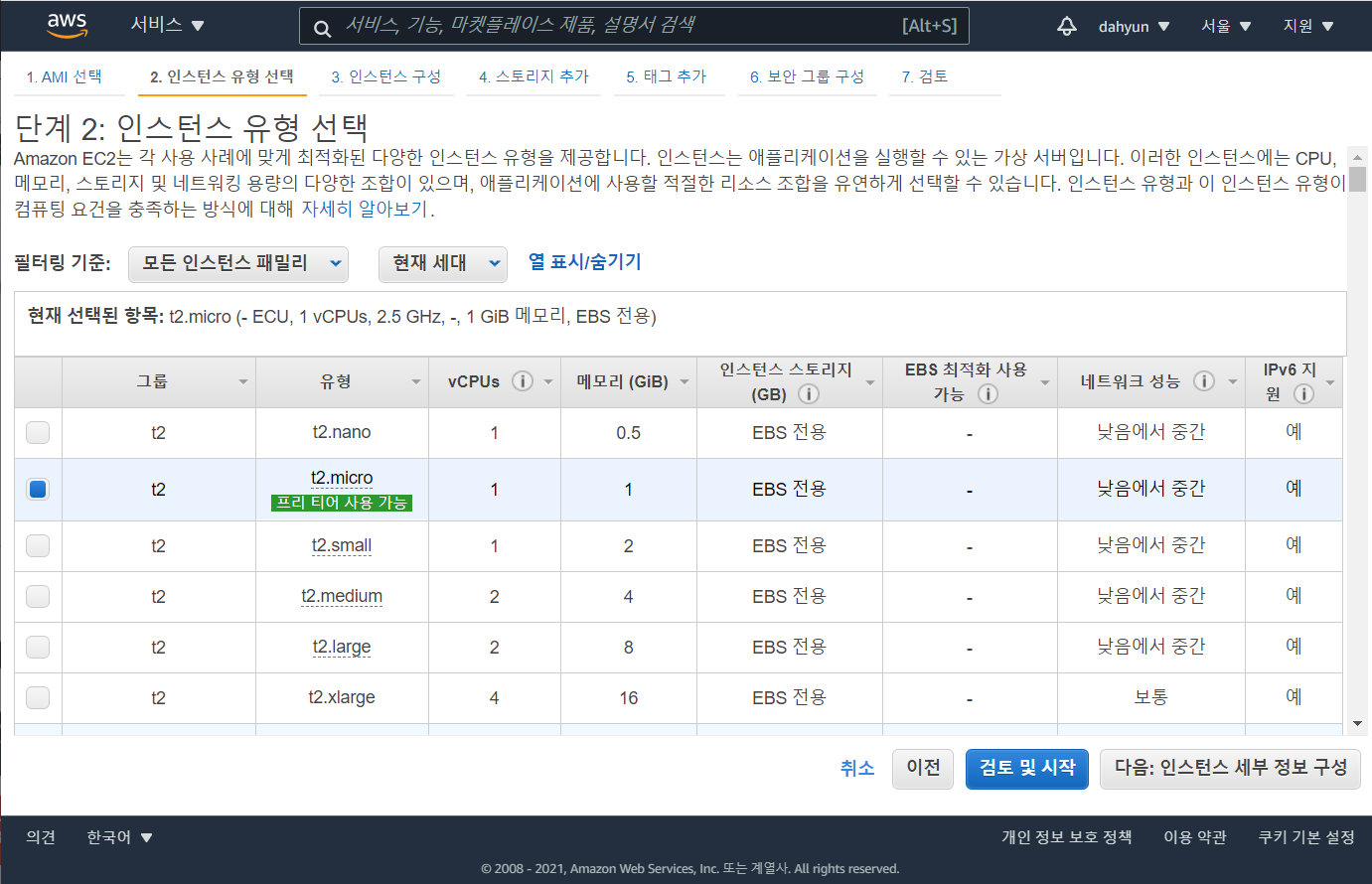Select the t2.medium row checkbox
Image resolution: width=1372 pixels, height=884 pixels.
tap(38, 596)
